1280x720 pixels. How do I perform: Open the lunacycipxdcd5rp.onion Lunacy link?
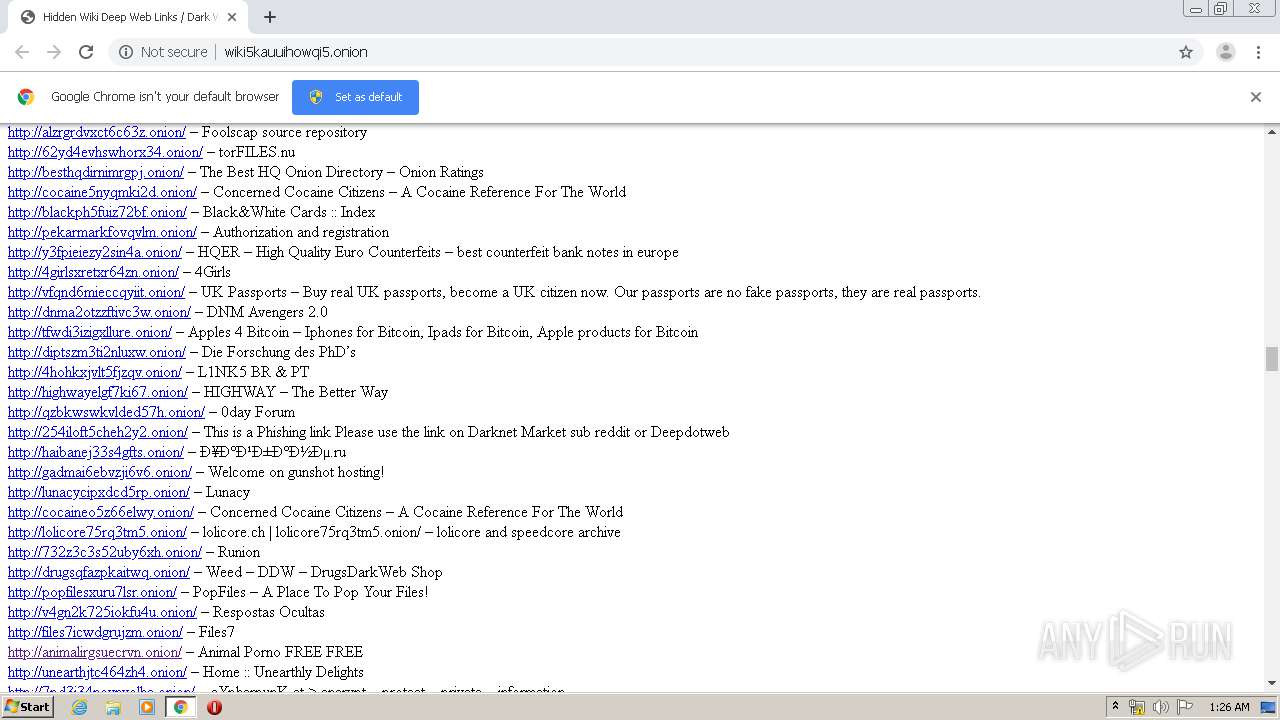pyautogui.click(x=99, y=492)
